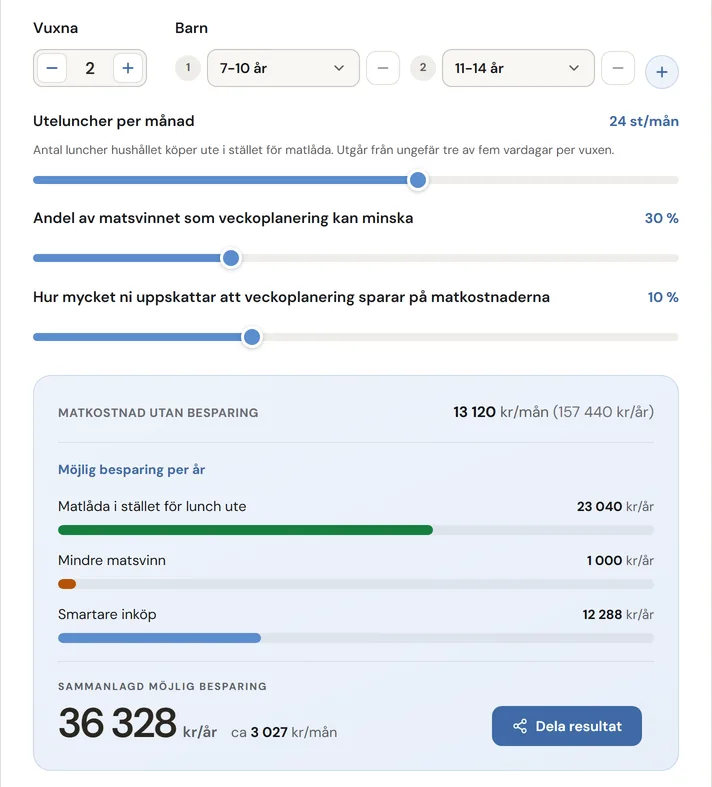
Task: Click the Uteluncher per månad slider handle
Action: coord(418,180)
